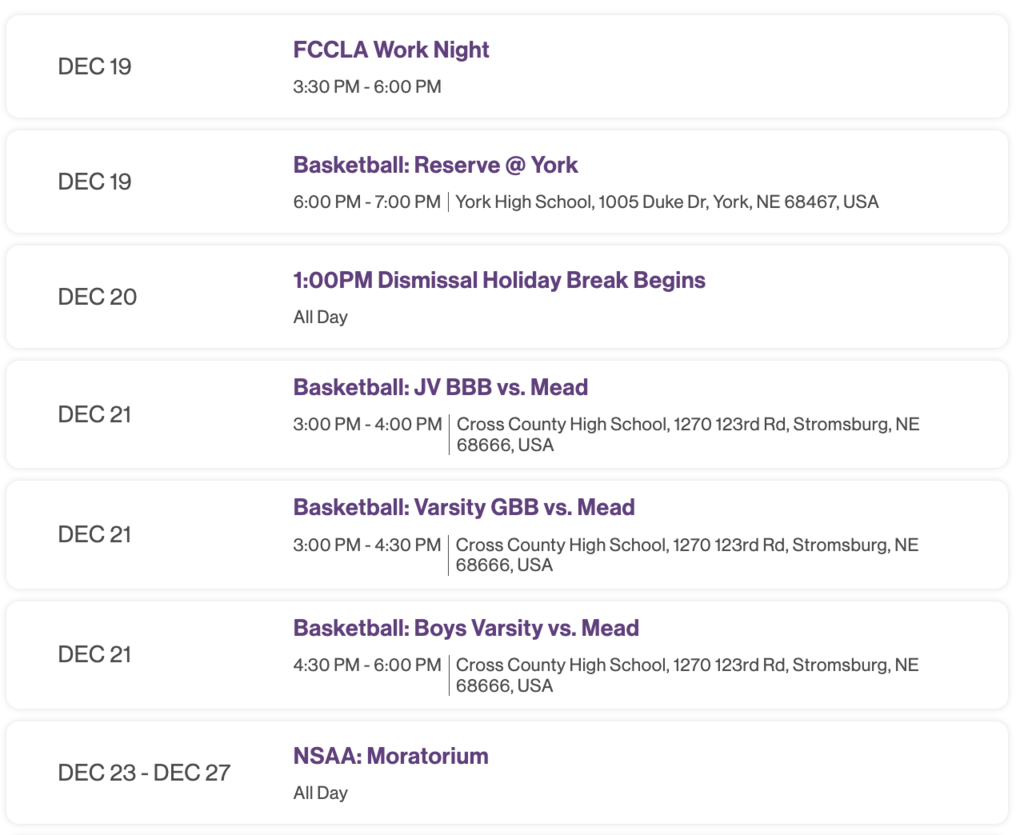Open Basketball: Boys Varsity vs. Mead event
Viewport: 1024px width, 835px height.
point(466,628)
